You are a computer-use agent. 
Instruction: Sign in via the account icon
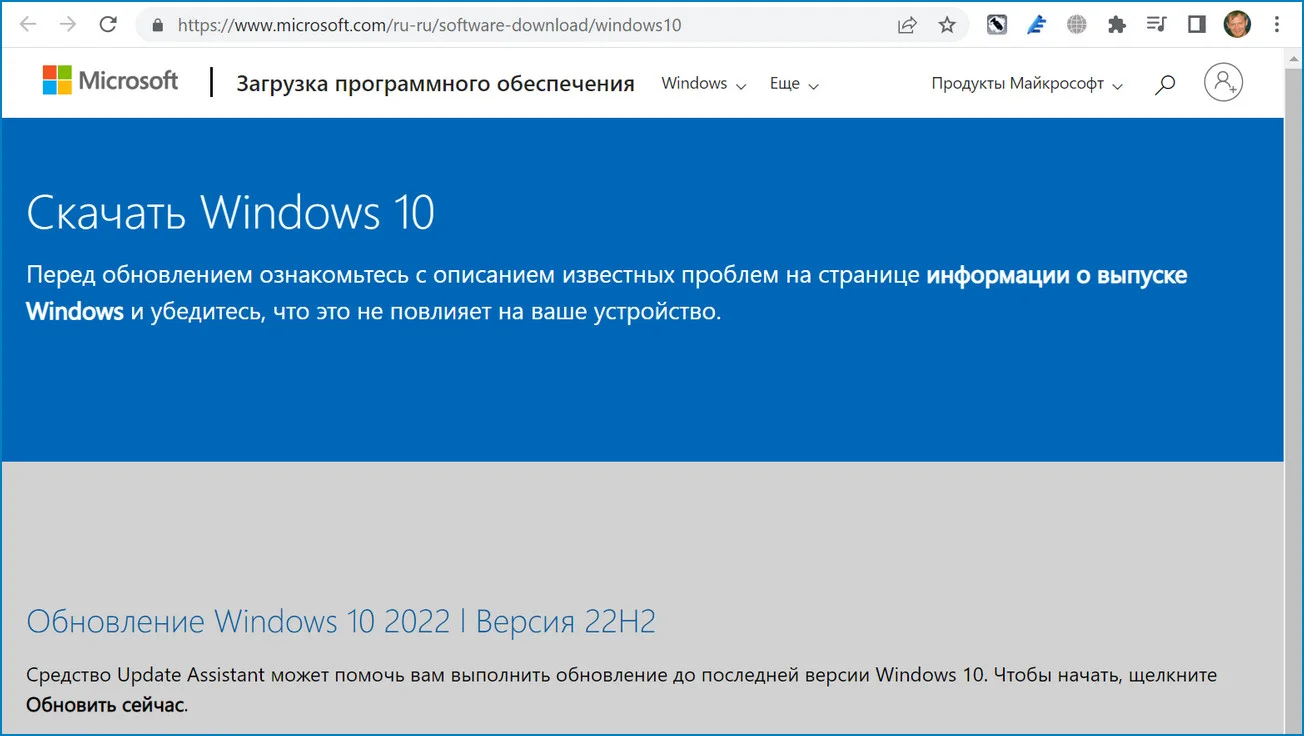pyautogui.click(x=1223, y=83)
